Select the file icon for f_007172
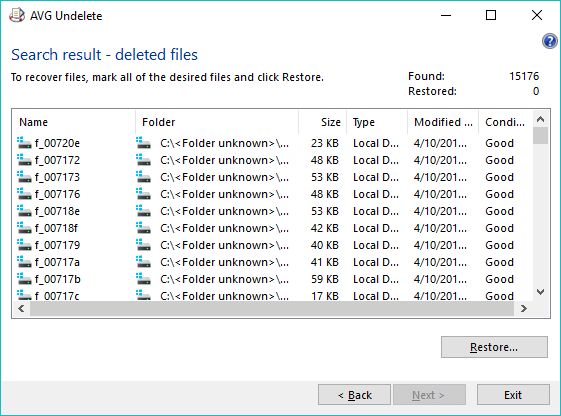561x416 pixels. coord(24,160)
